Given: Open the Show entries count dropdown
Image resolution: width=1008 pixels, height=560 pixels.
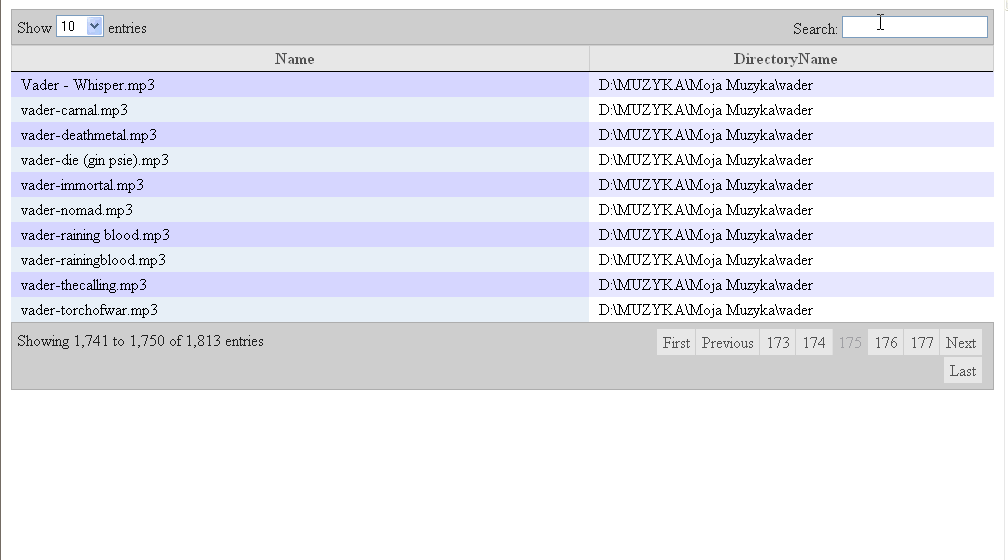Looking at the screenshot, I should pyautogui.click(x=80, y=27).
